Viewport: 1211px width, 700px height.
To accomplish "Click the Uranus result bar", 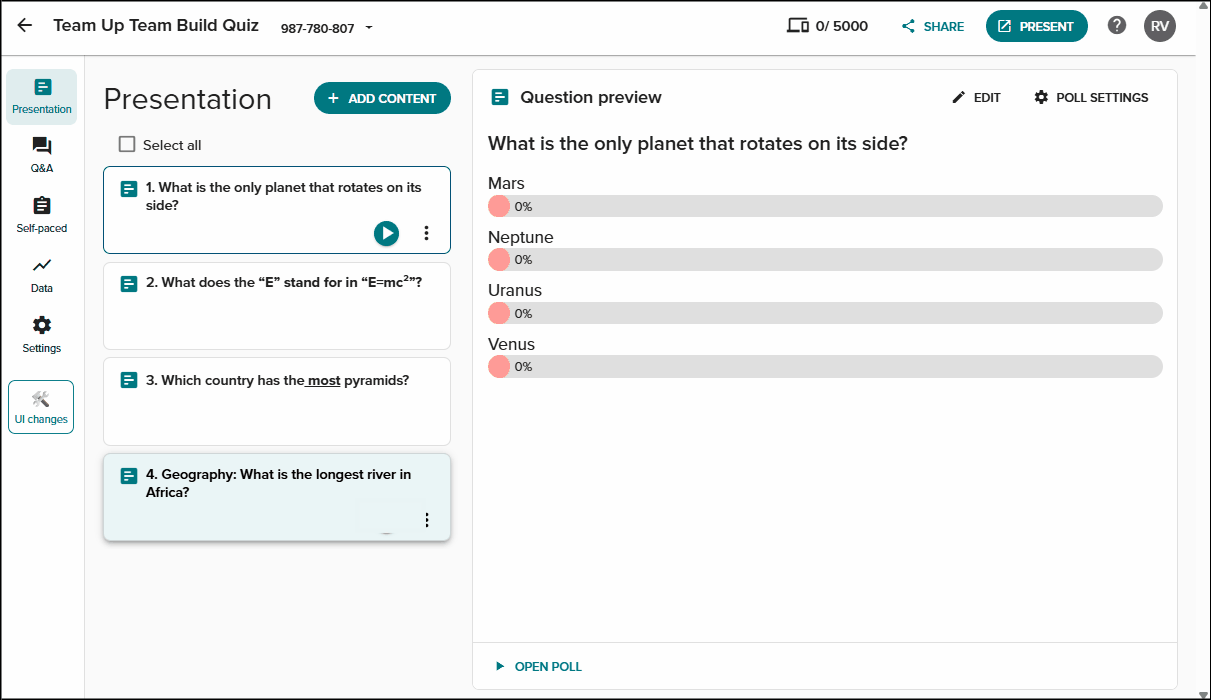I will click(825, 313).
